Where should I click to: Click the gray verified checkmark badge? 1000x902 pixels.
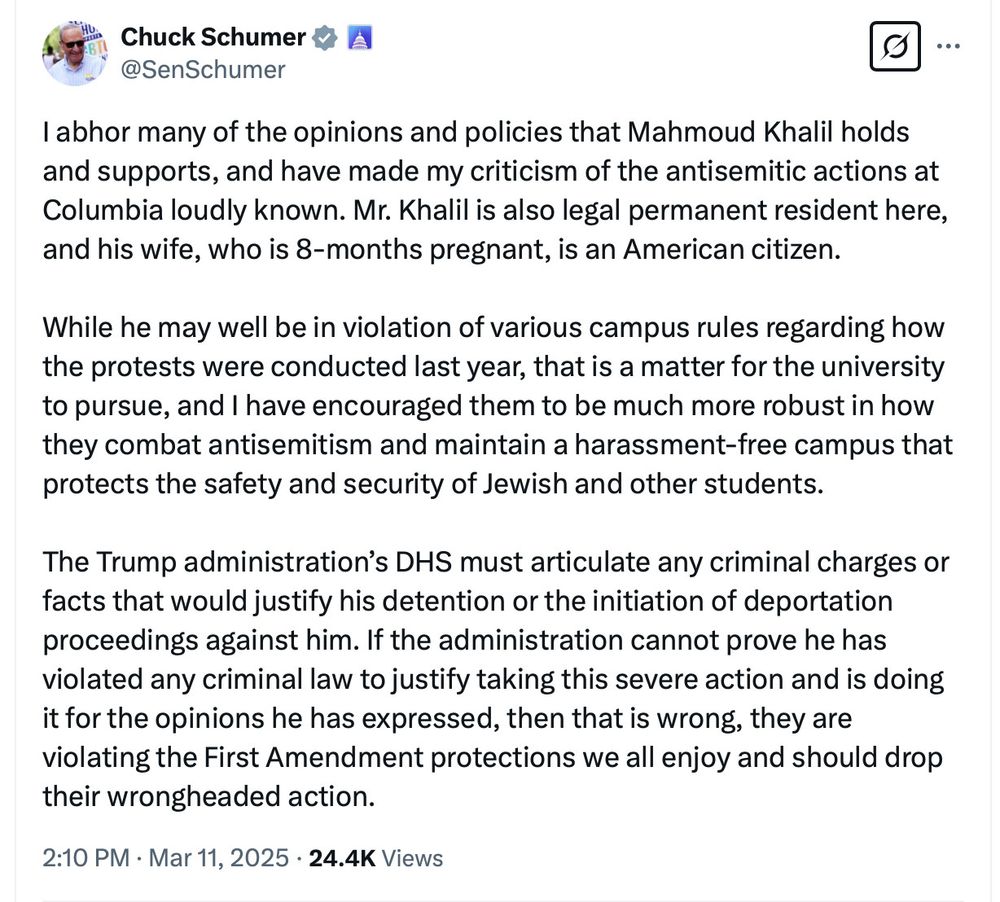tap(325, 38)
